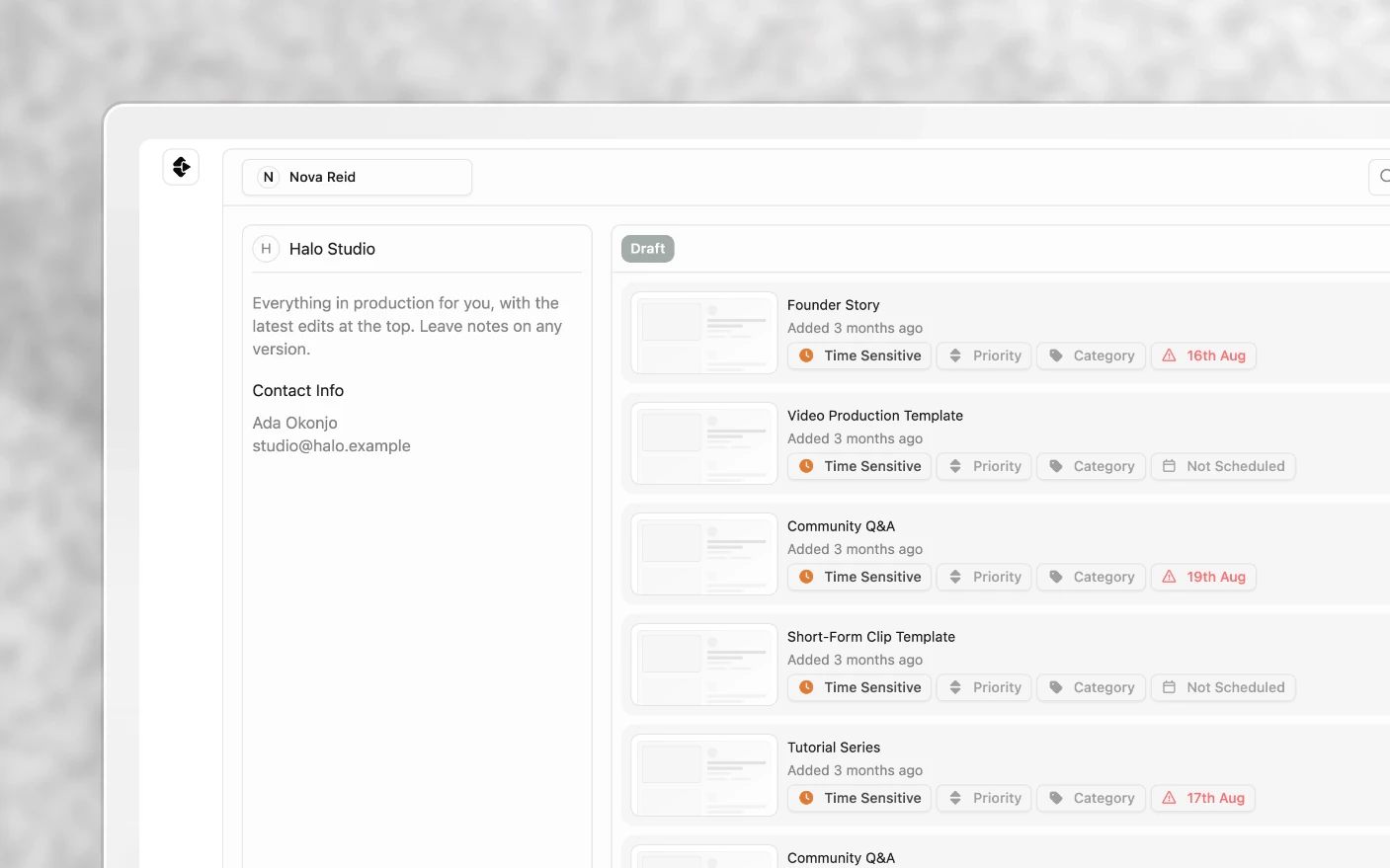Click the N avatar next to Nova Reid

pyautogui.click(x=268, y=177)
